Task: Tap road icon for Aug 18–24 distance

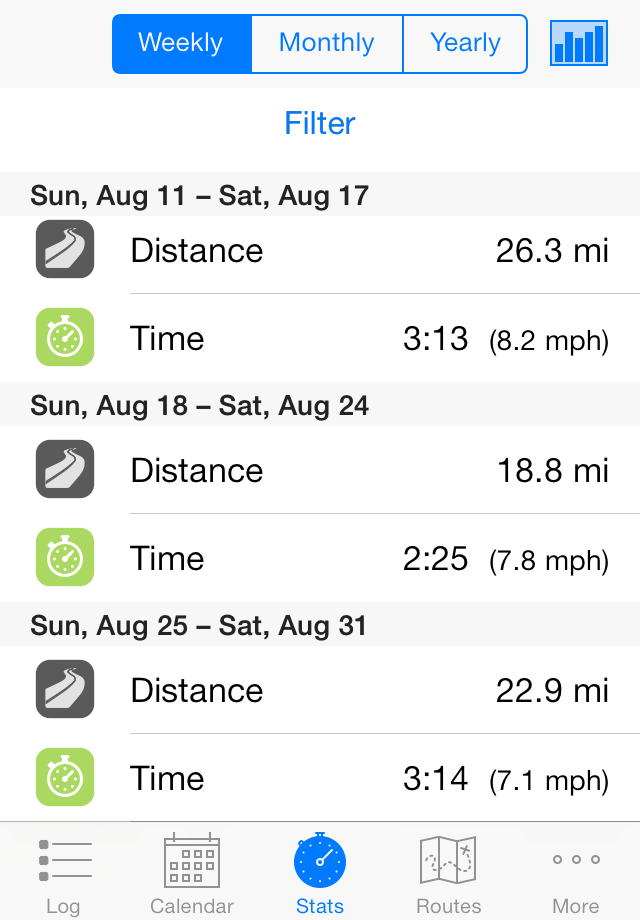Action: click(65, 469)
